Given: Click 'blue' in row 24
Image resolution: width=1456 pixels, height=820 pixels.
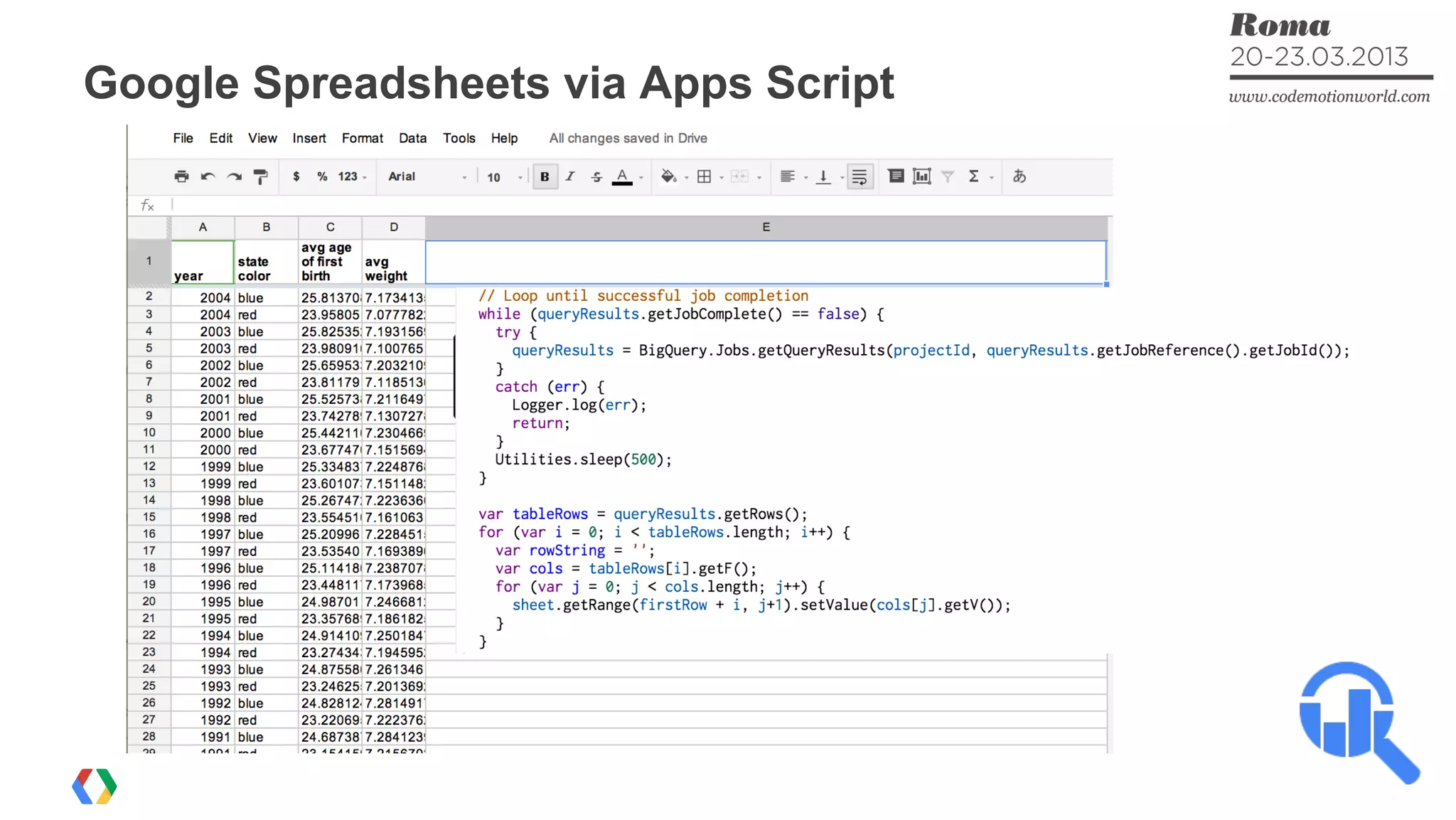Looking at the screenshot, I should point(267,669).
